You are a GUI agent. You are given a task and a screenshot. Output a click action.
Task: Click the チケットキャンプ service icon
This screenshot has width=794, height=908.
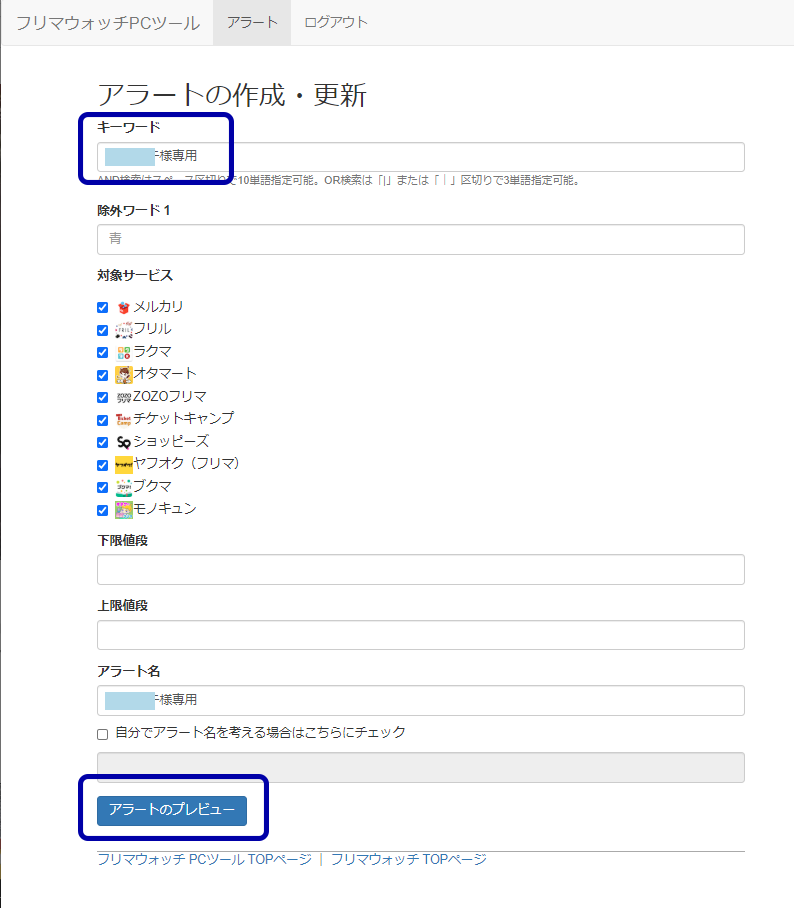click(x=124, y=420)
